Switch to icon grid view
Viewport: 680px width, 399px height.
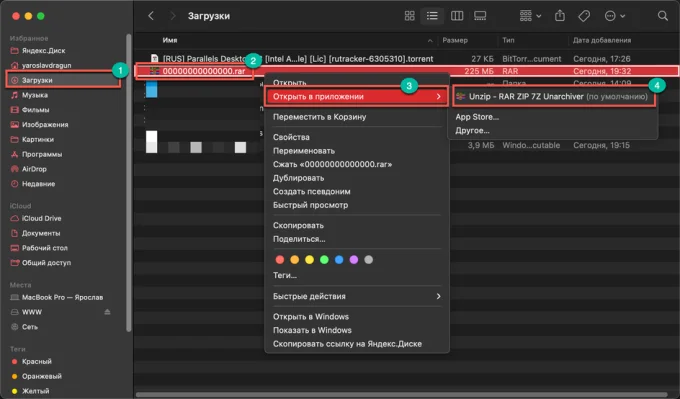[x=409, y=16]
